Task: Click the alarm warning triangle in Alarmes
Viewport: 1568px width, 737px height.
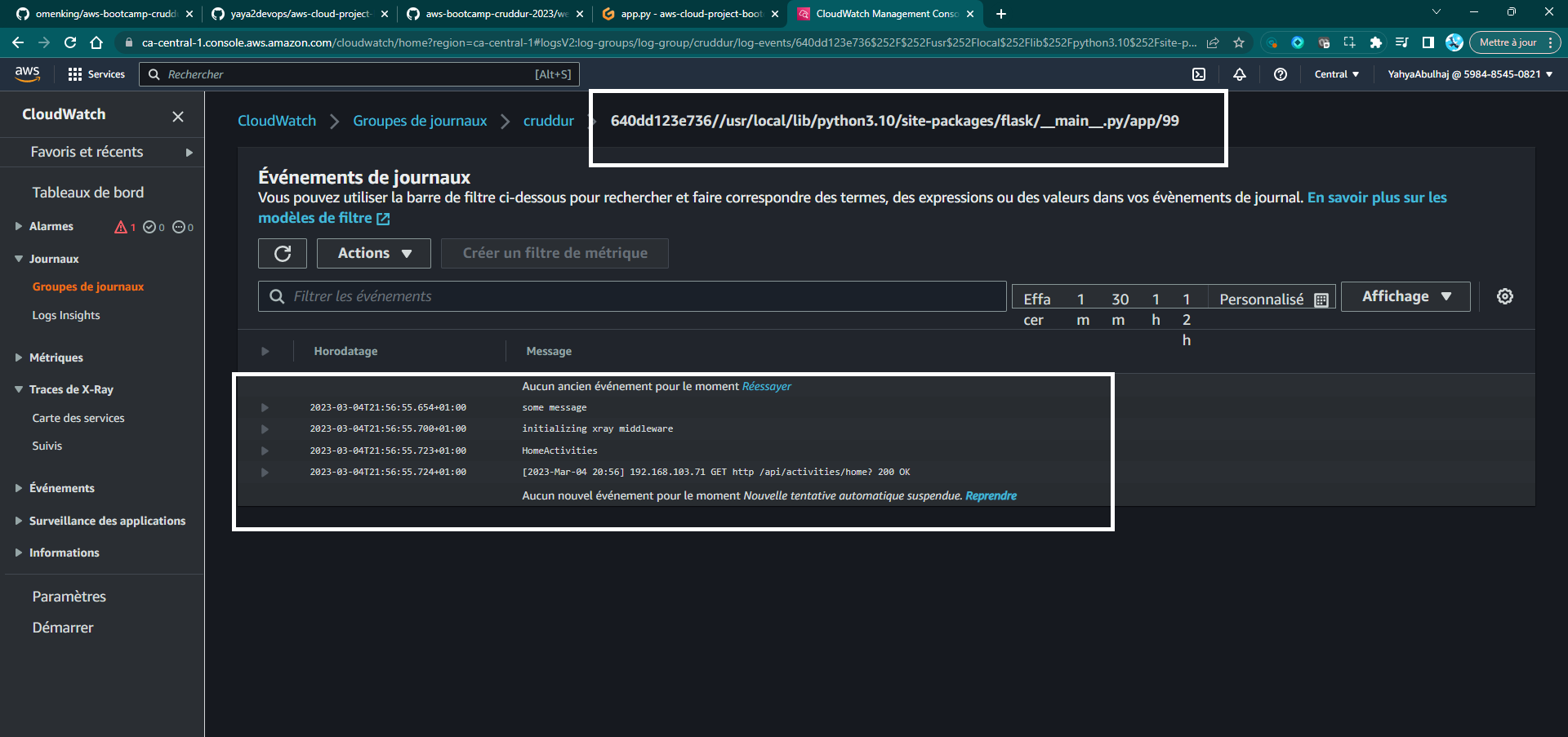Action: [x=121, y=227]
